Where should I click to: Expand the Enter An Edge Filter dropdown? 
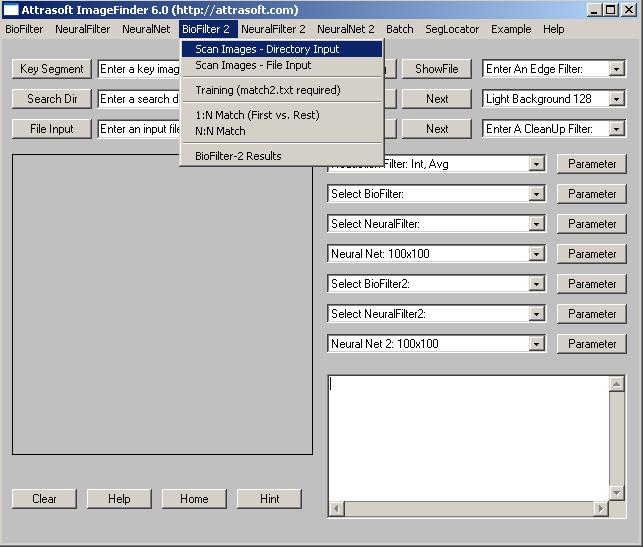click(x=616, y=69)
